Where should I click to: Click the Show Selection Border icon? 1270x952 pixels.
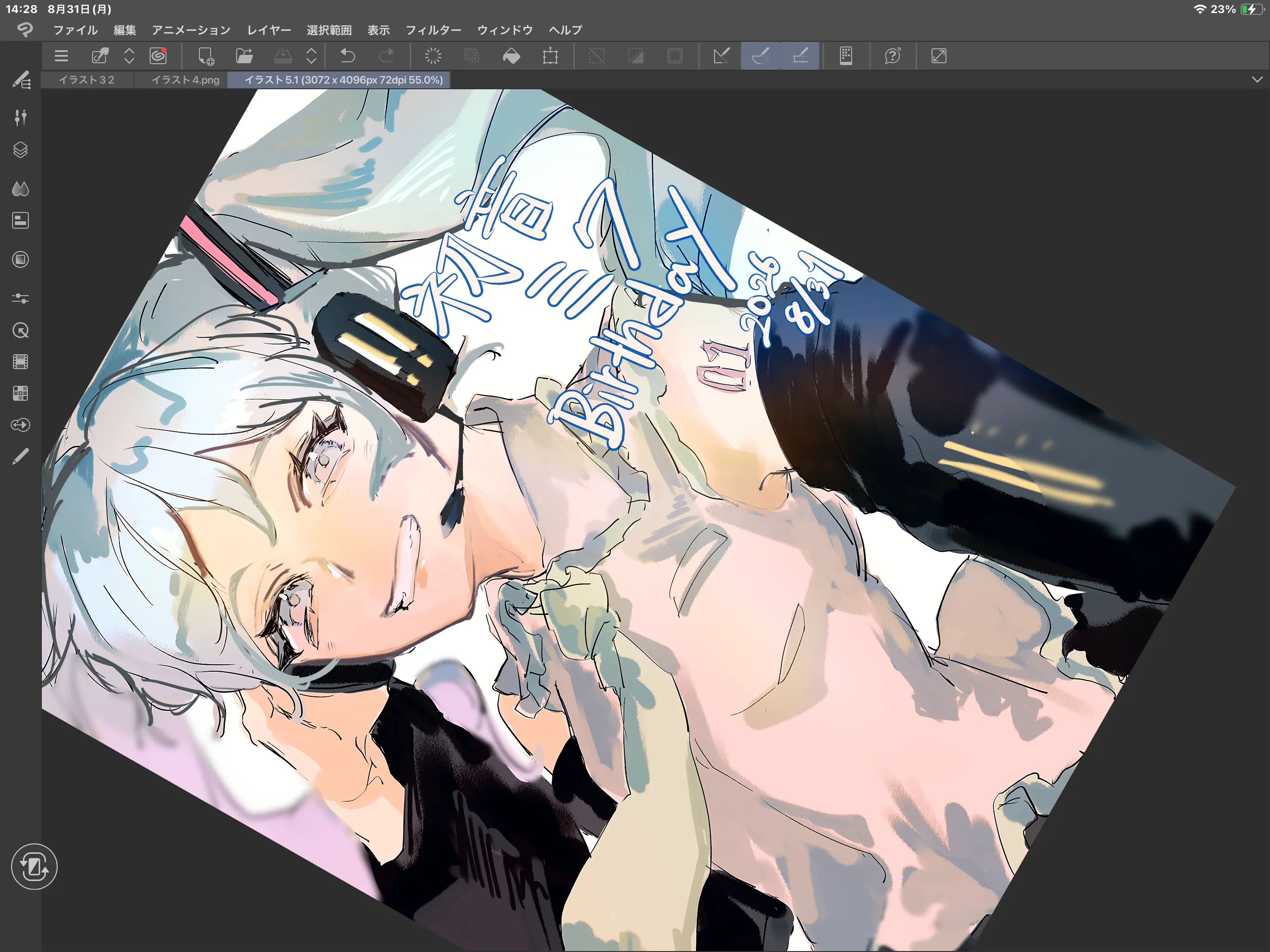[x=675, y=56]
